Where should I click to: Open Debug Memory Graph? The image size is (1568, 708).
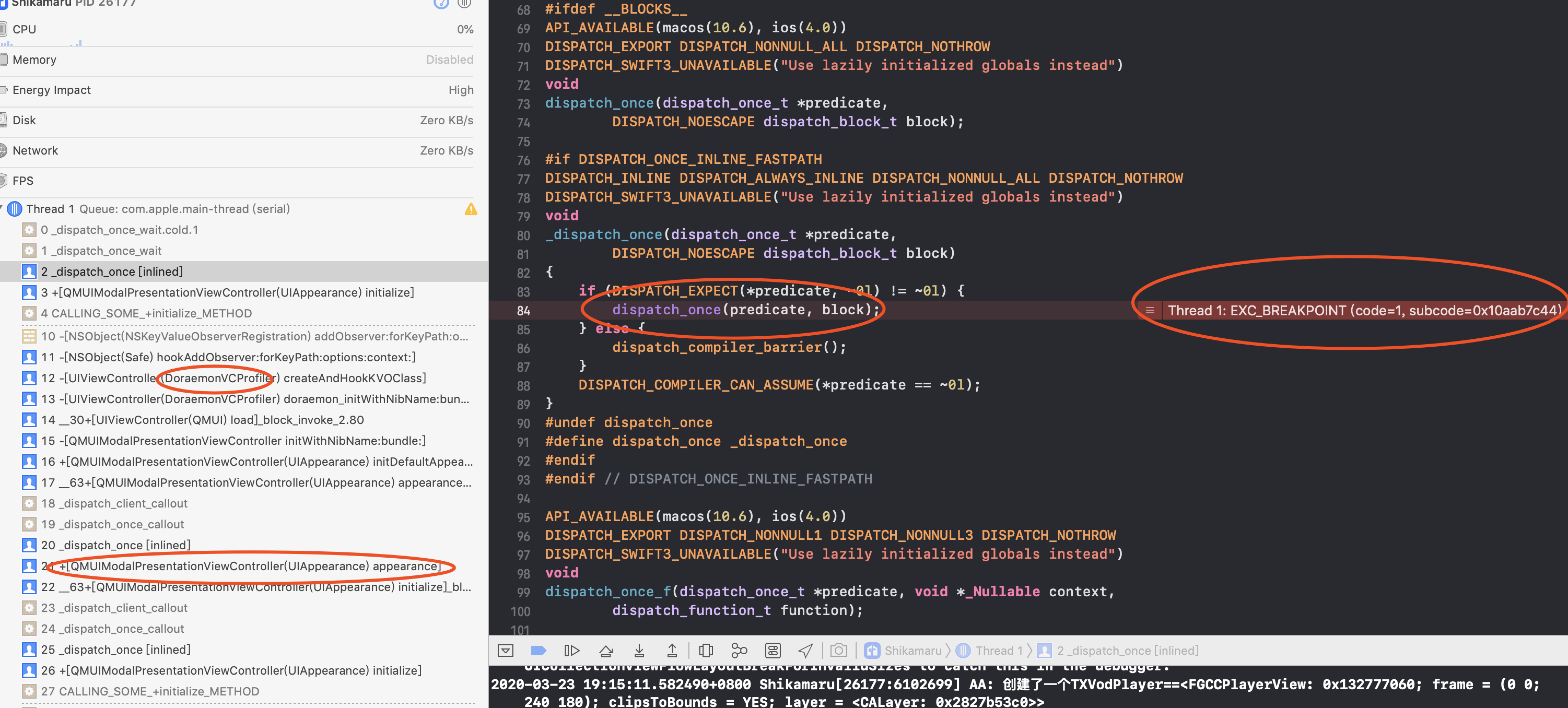click(739, 651)
